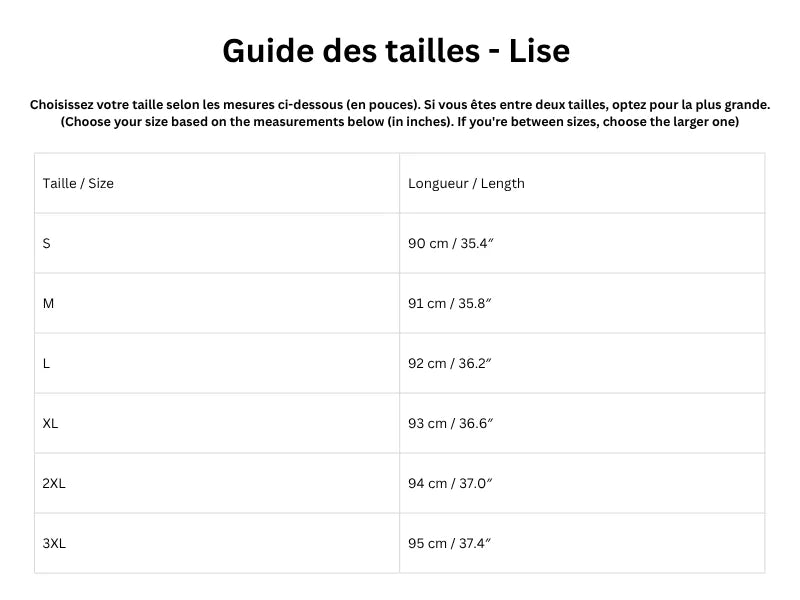This screenshot has height=600, width=800.
Task: Select the M size row label
Action: 48,303
